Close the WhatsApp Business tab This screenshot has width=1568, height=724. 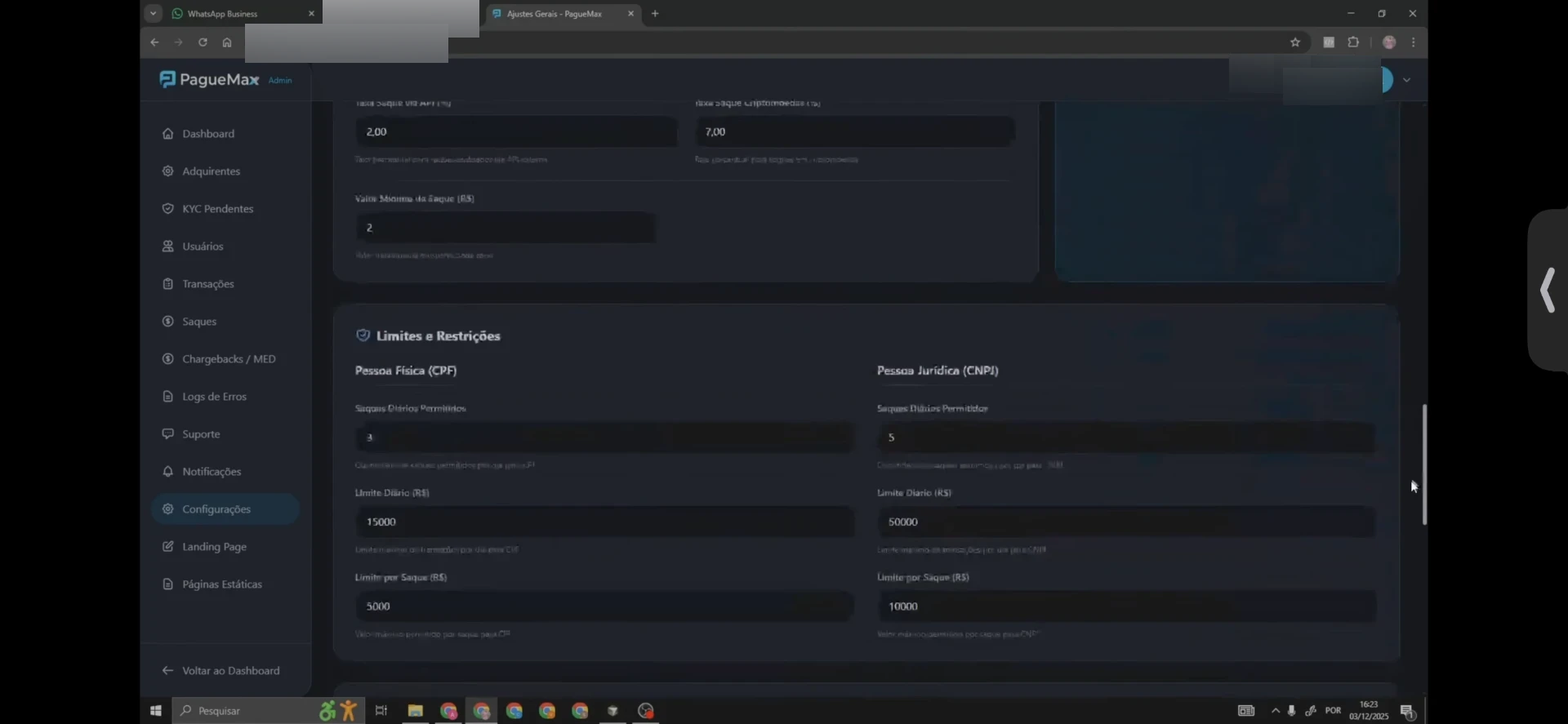pos(311,14)
